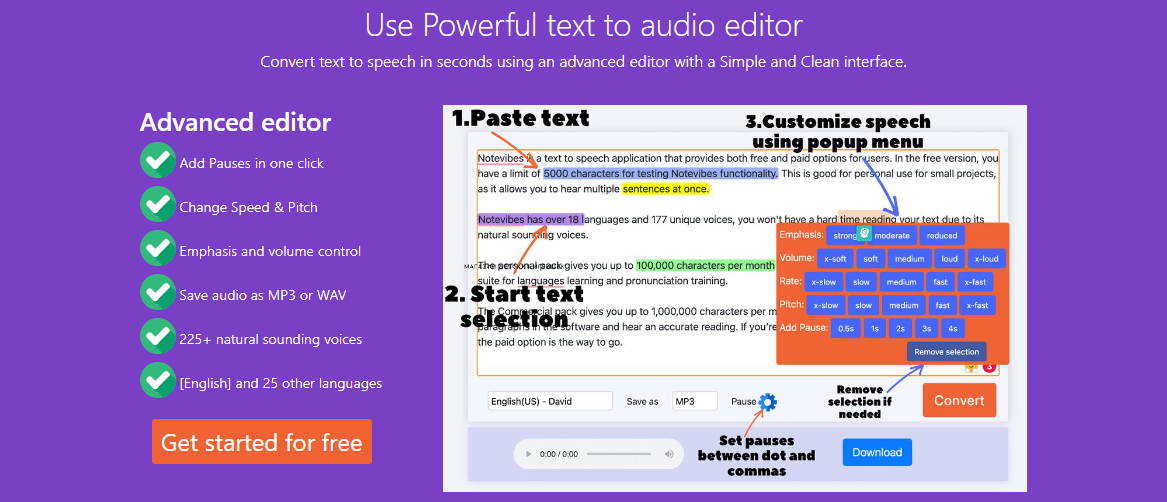Click green highlighted '100,000 characters per month'
Viewport: 1167px width, 502px height.
coord(706,264)
